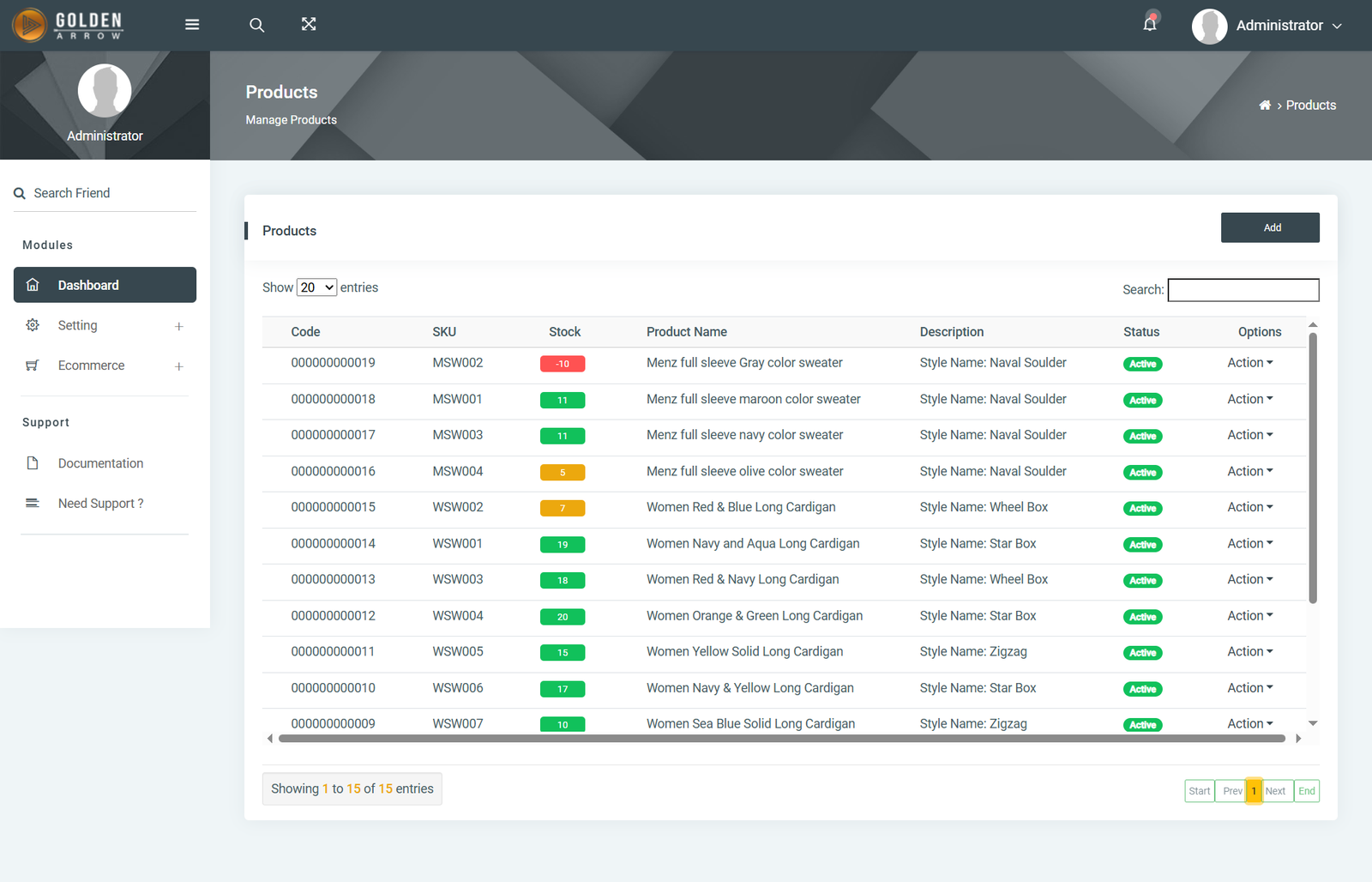
Task: Click the home icon in breadcrumb
Action: click(1265, 106)
